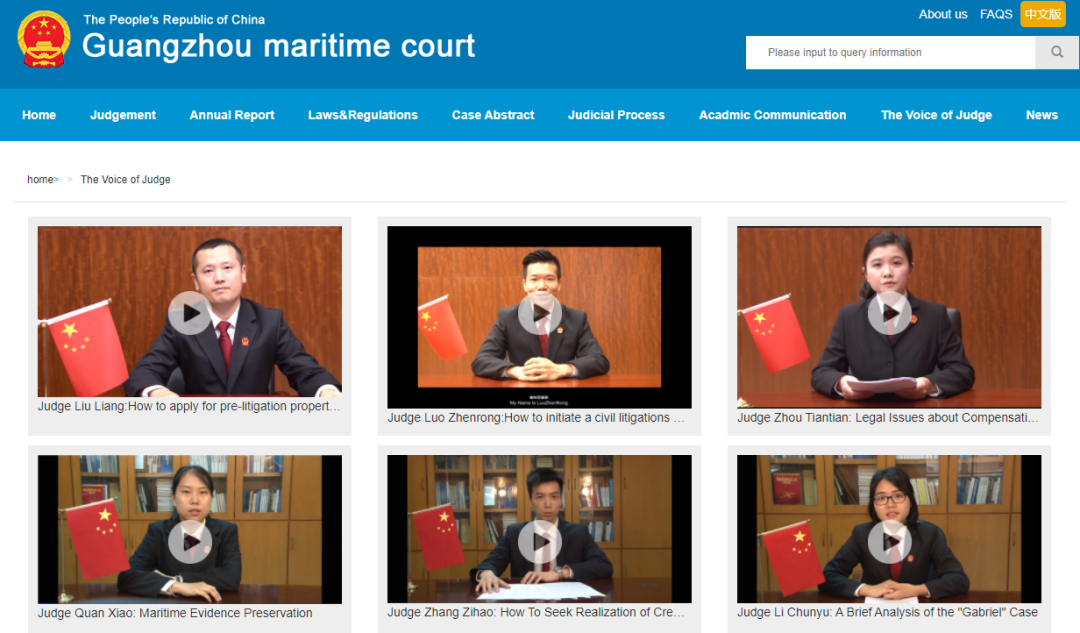Open the Annual Report section
1080x633 pixels.
pos(232,115)
